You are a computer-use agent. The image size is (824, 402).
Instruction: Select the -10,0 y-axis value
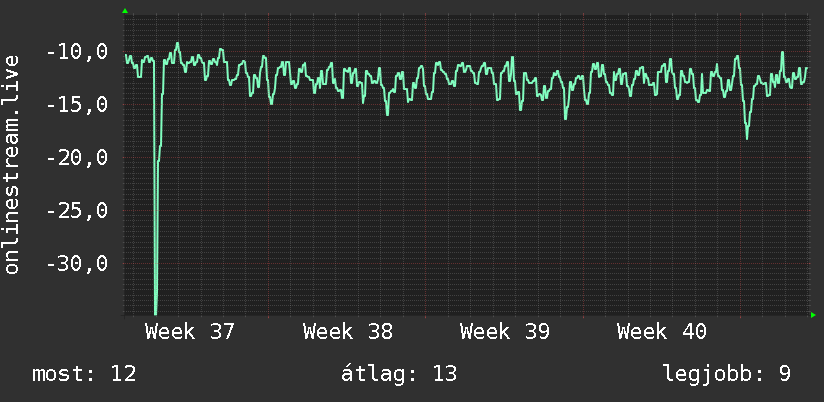tap(77, 52)
